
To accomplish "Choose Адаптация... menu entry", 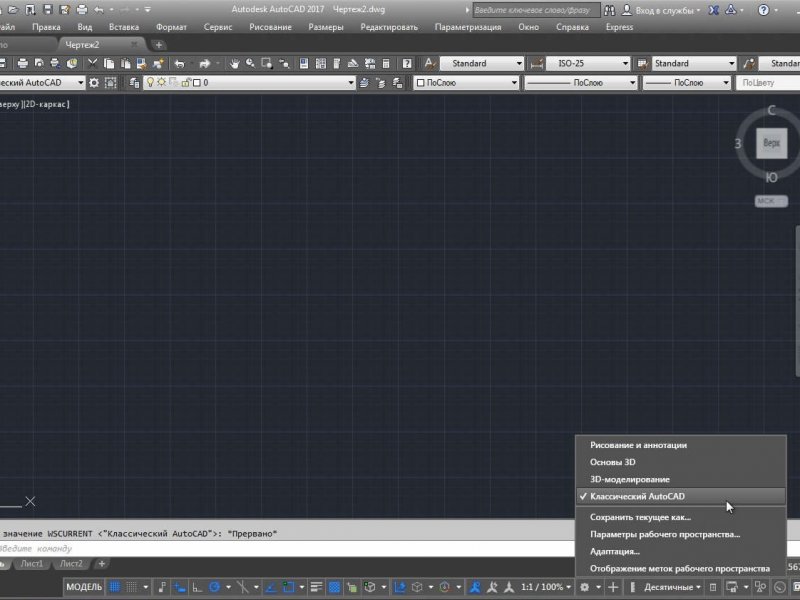I will [681, 552].
